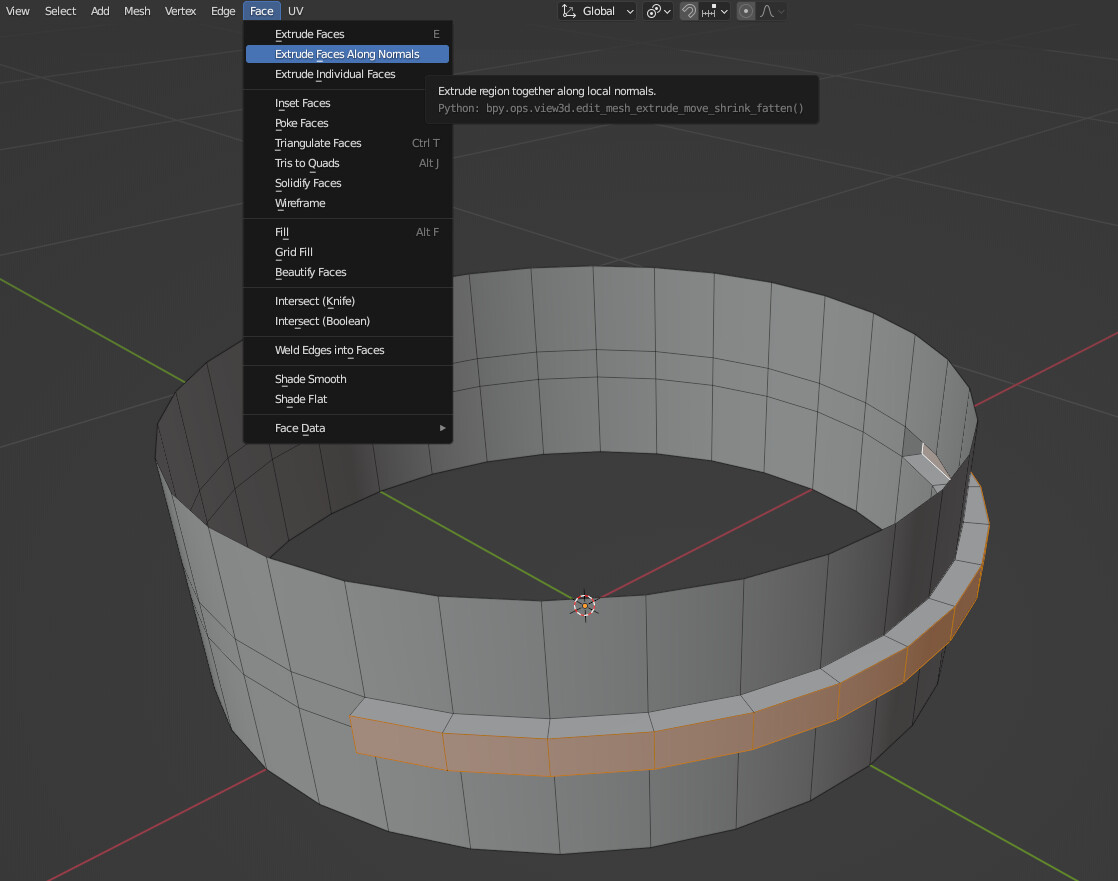
Task: Click the Shade Smooth option
Action: (310, 379)
